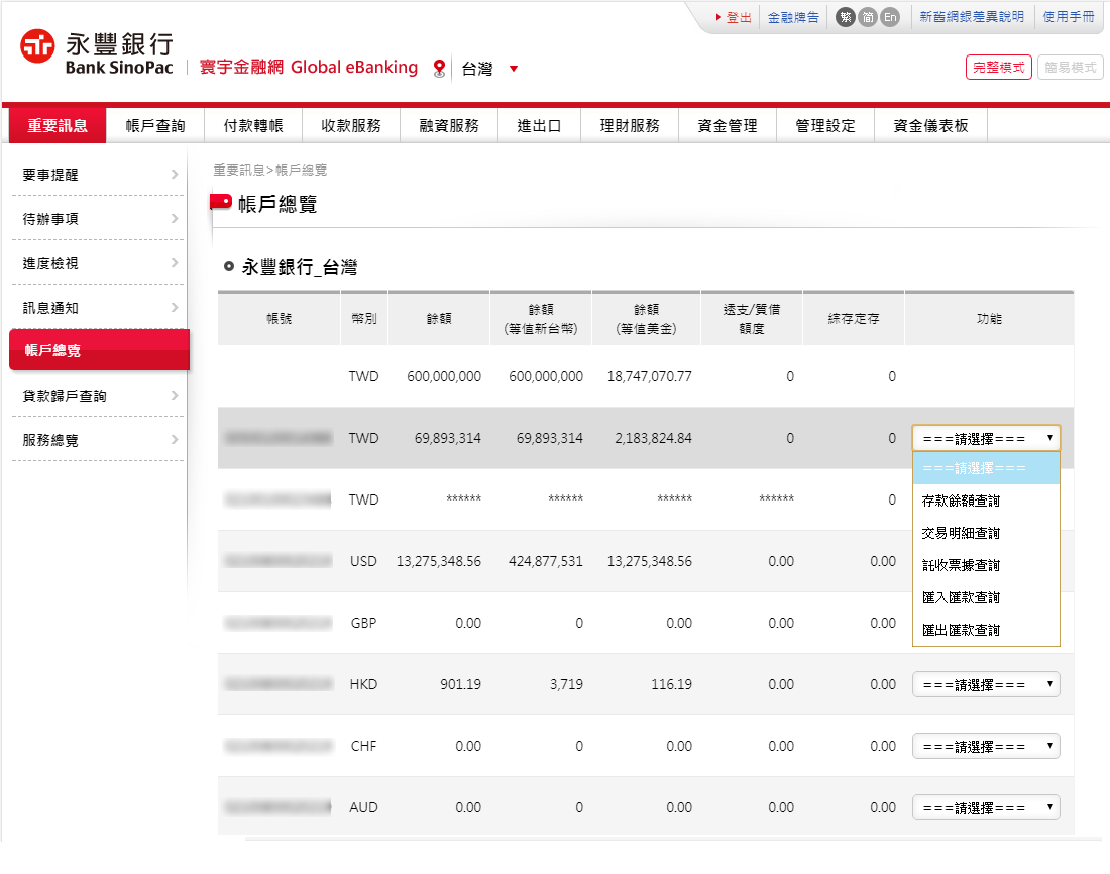Switch to 簡易模式 simple mode
1110x874 pixels.
(x=1070, y=67)
